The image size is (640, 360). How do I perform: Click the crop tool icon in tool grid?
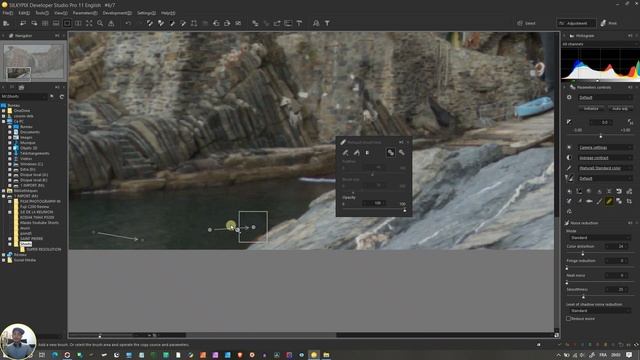click(629, 201)
